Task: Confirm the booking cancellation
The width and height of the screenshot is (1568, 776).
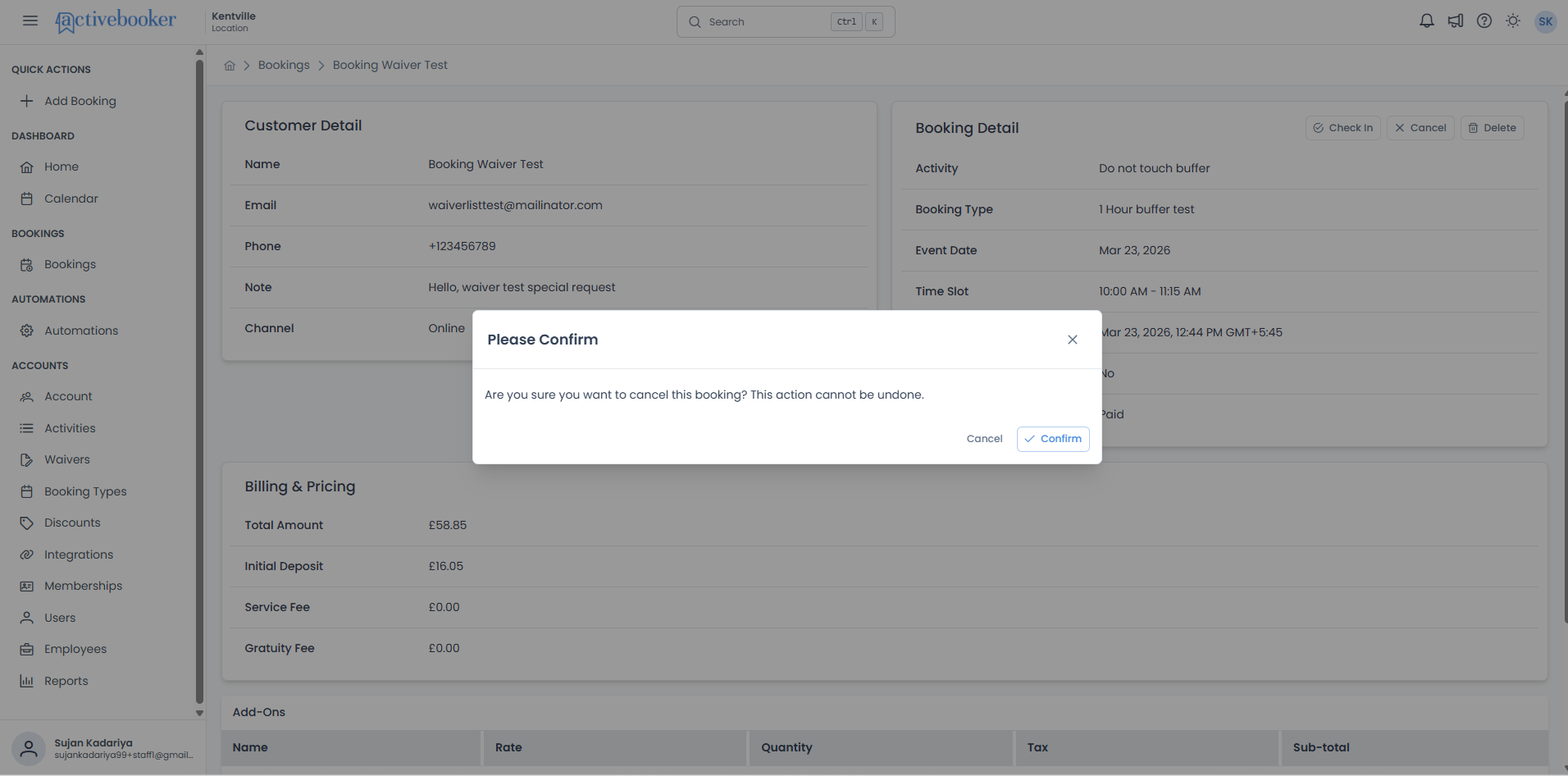Action: coord(1053,439)
